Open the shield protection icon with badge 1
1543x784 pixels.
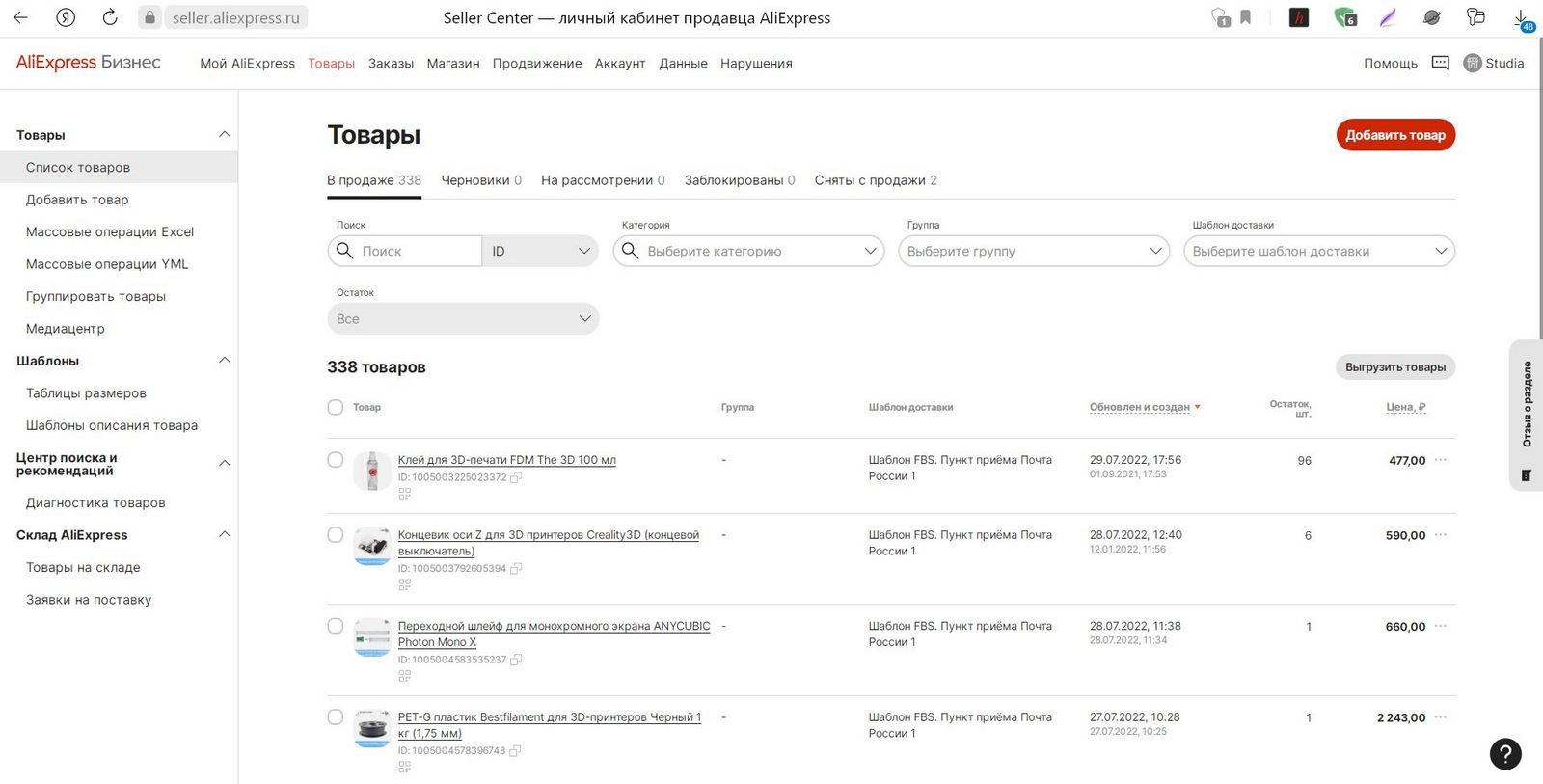tap(1221, 17)
